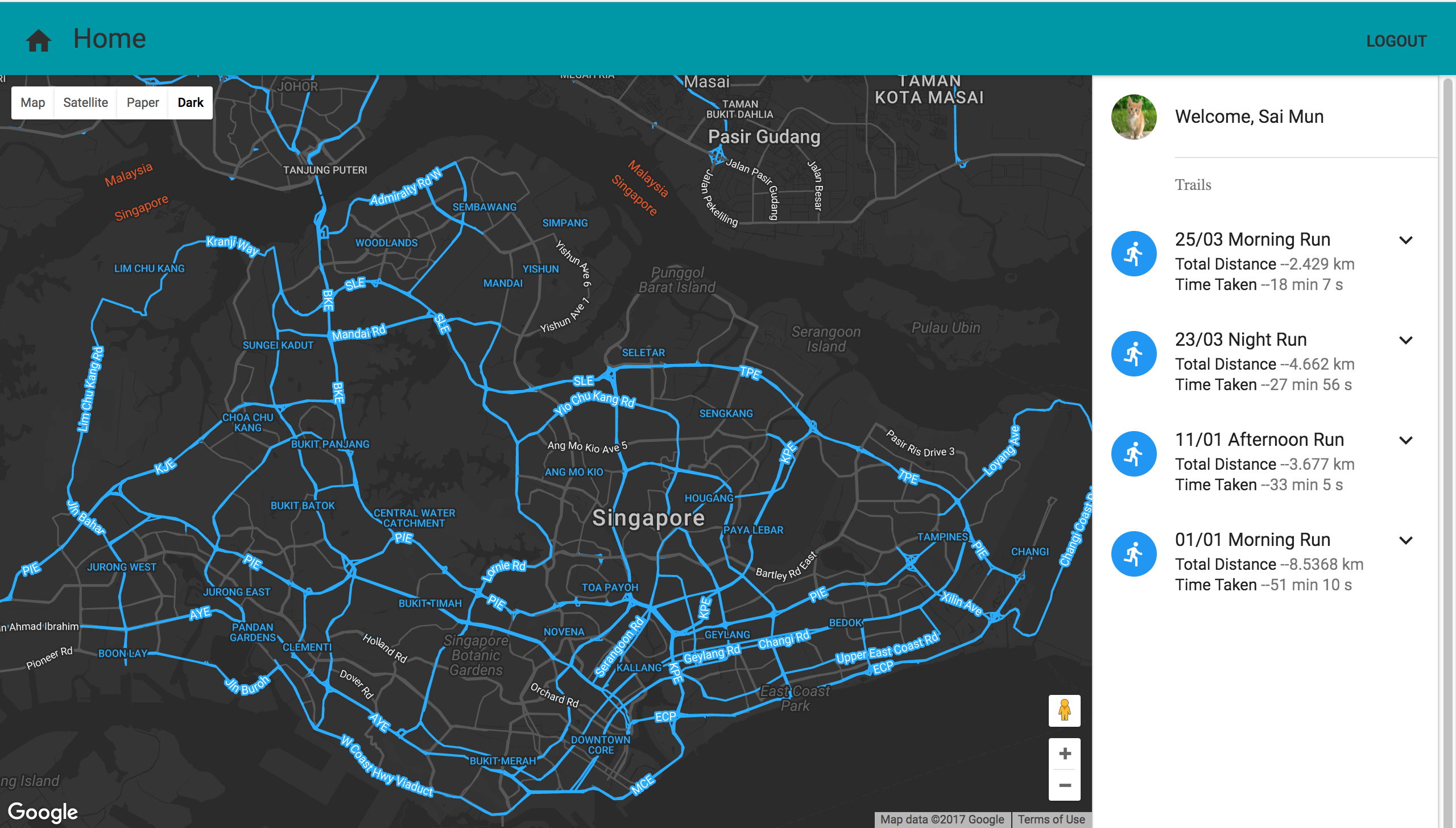Image resolution: width=1456 pixels, height=828 pixels.
Task: Select the Dark map style
Action: click(191, 103)
